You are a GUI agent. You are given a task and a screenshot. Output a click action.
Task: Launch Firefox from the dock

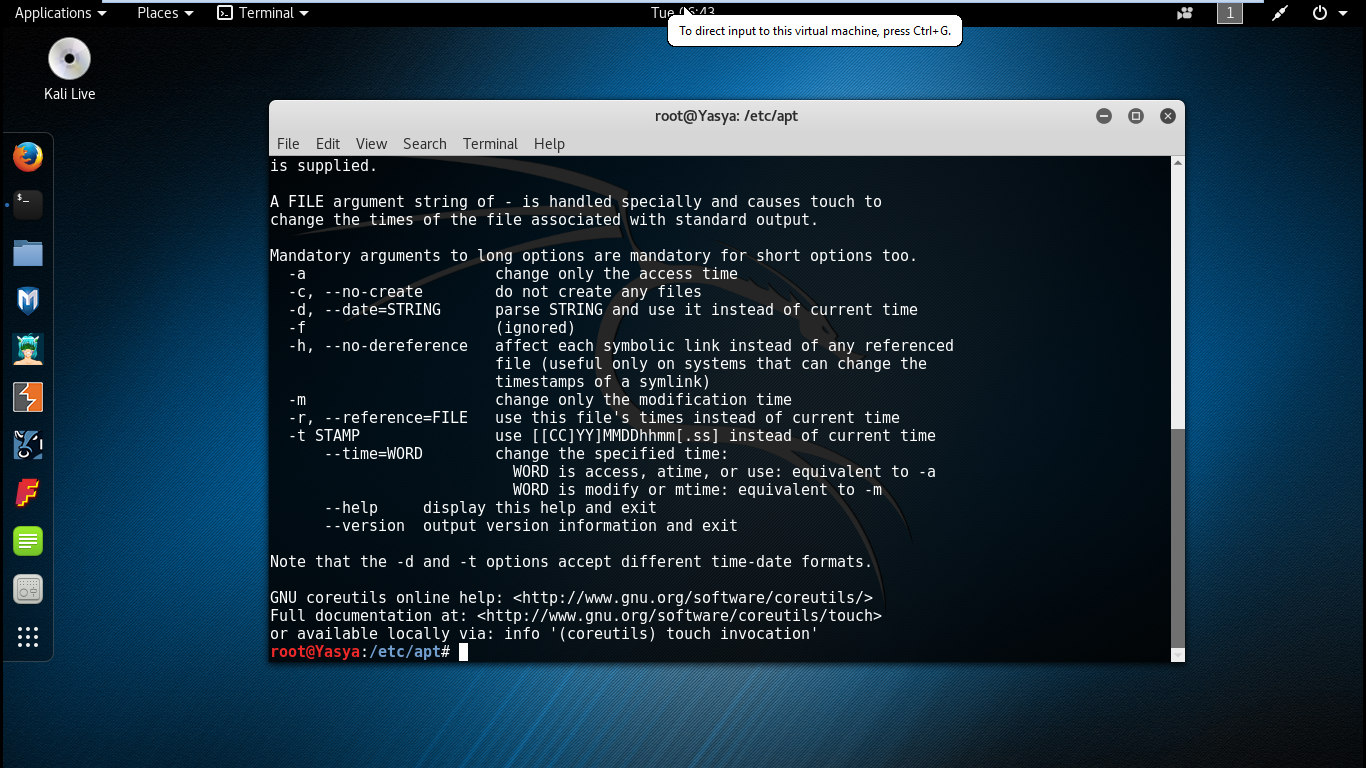click(x=27, y=157)
